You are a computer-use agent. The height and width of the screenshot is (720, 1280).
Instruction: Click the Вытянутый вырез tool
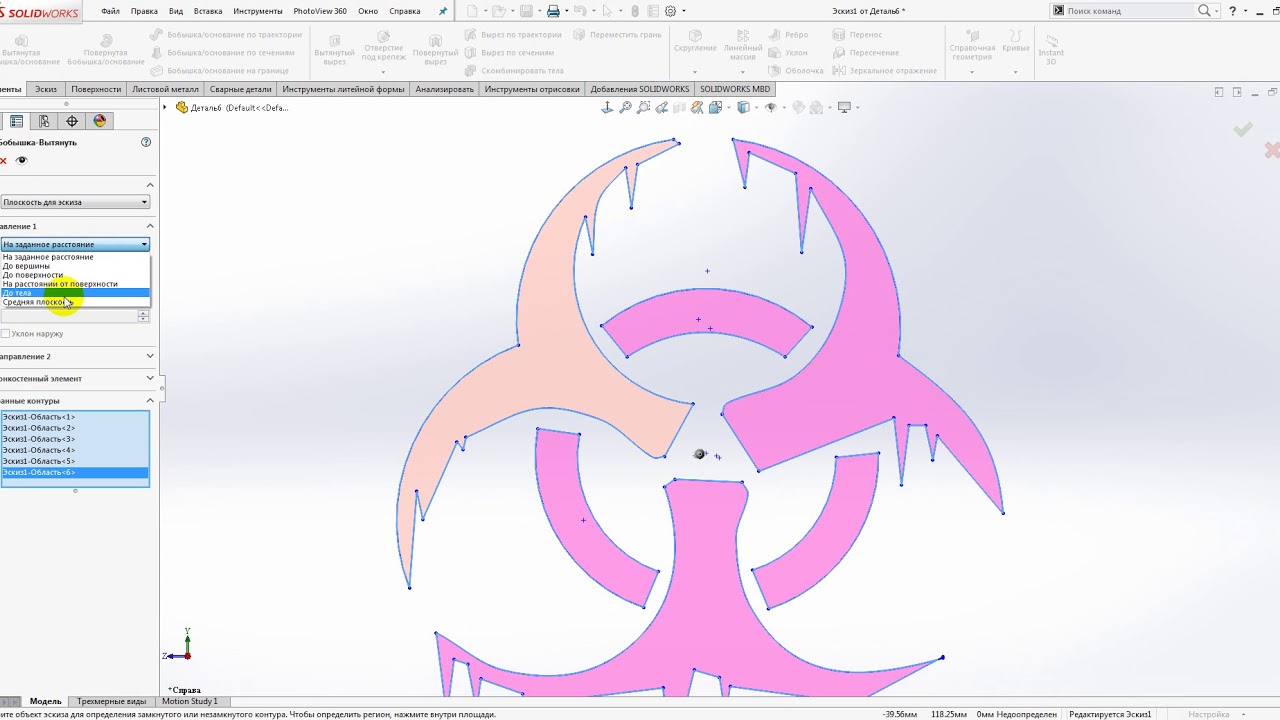[334, 50]
